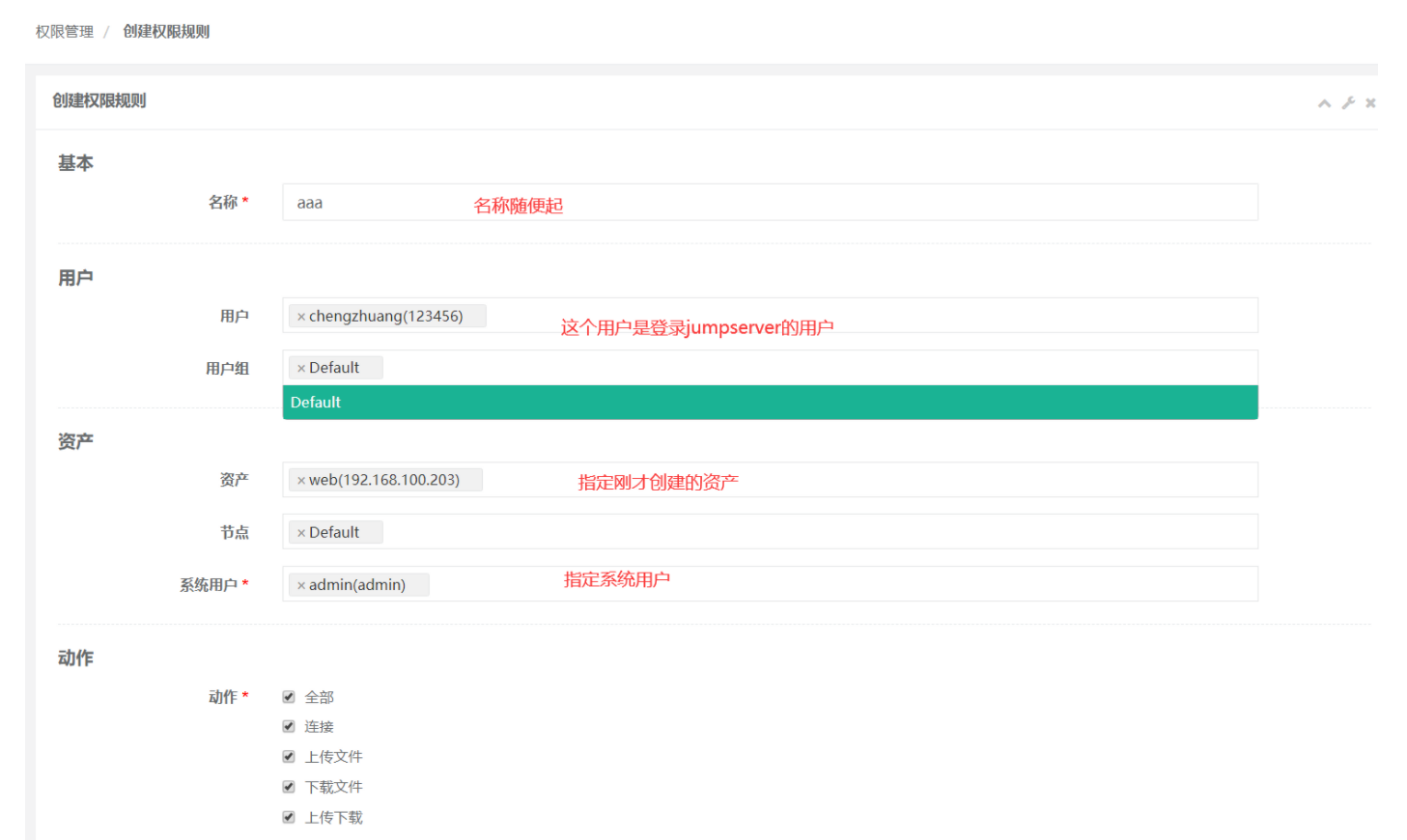1407x840 pixels.
Task: Toggle the 连接 action checkbox
Action: [x=288, y=726]
